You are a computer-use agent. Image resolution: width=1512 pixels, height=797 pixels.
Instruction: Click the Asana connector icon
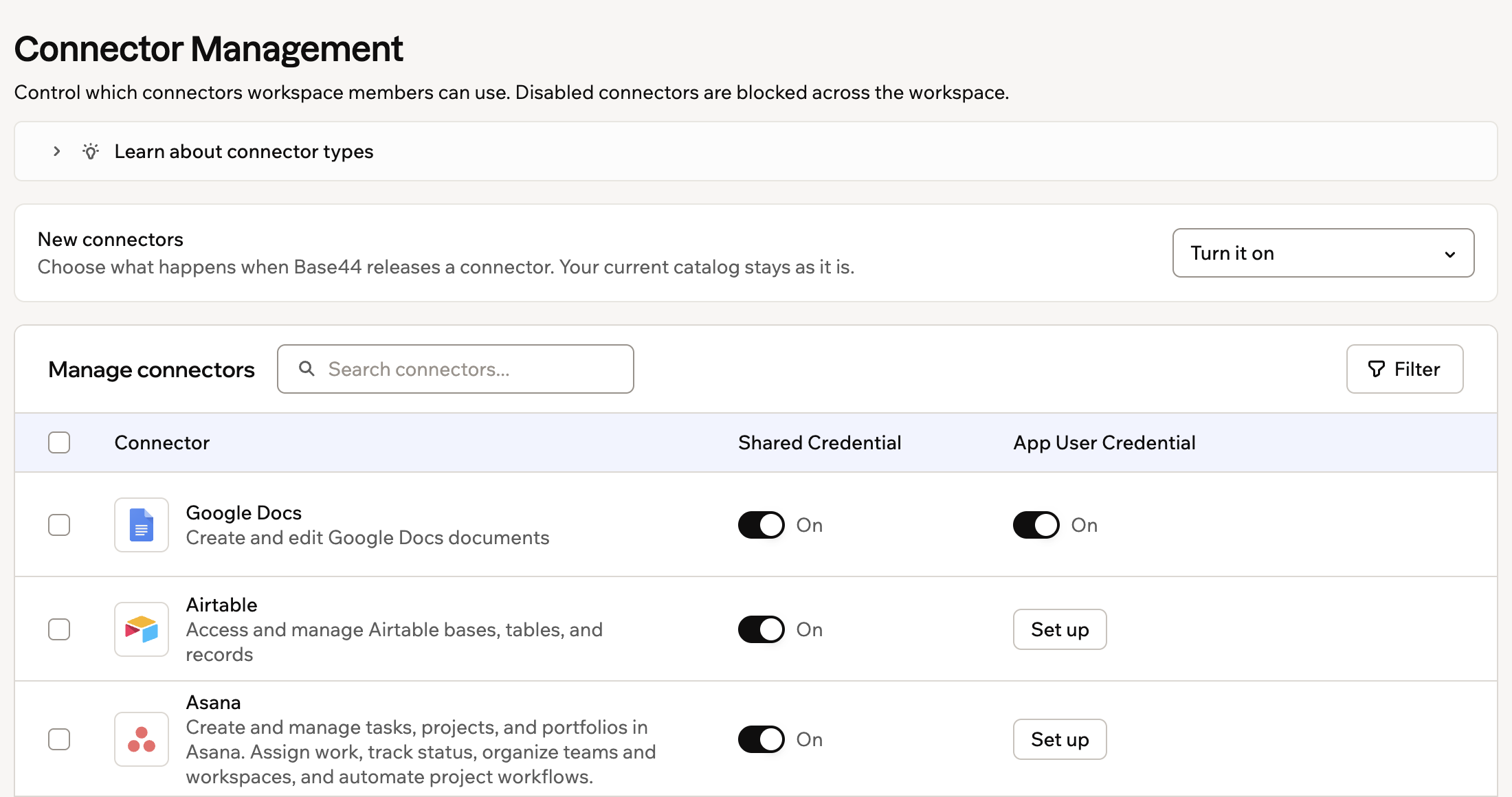[x=142, y=739]
